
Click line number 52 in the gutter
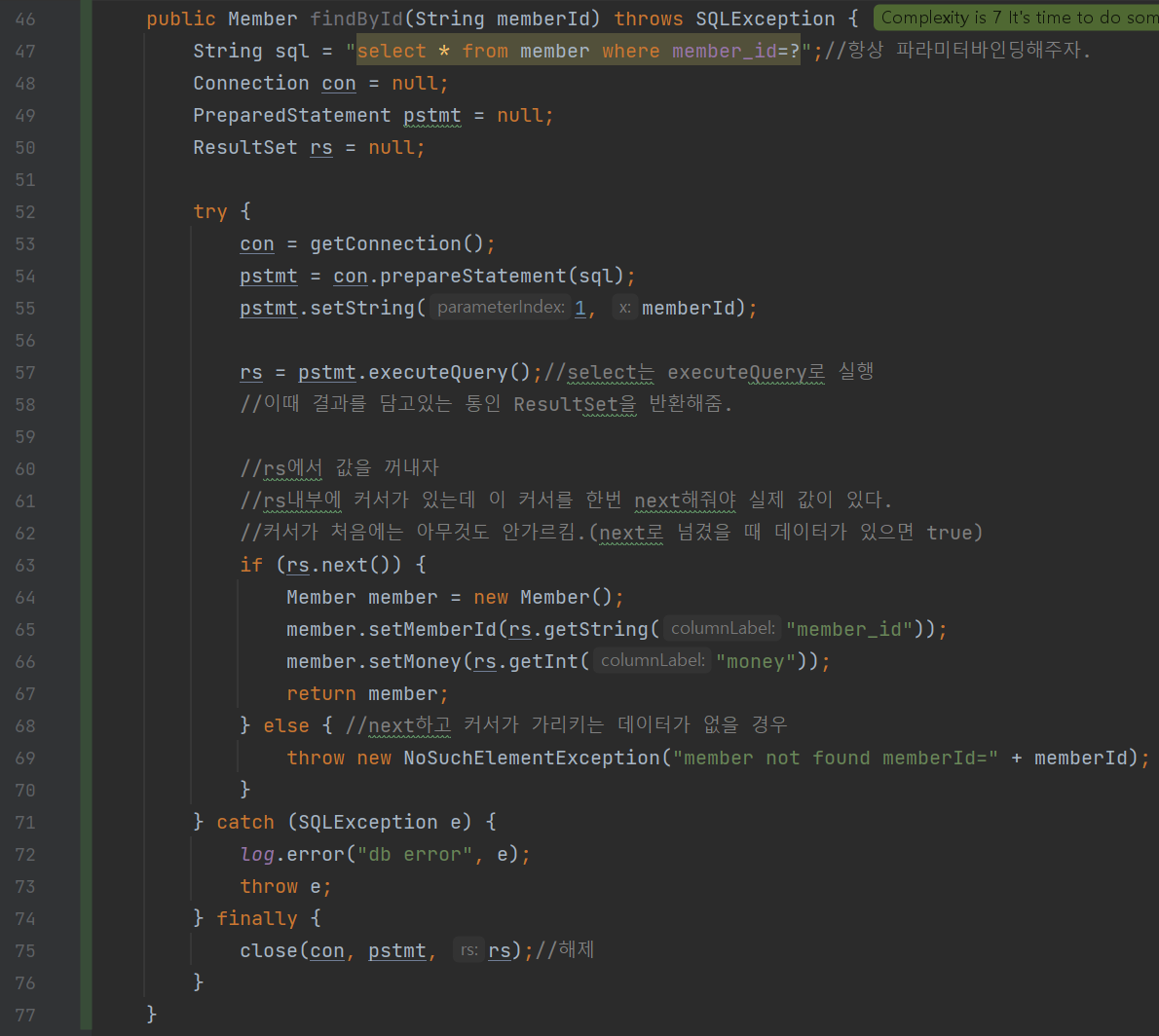25,212
